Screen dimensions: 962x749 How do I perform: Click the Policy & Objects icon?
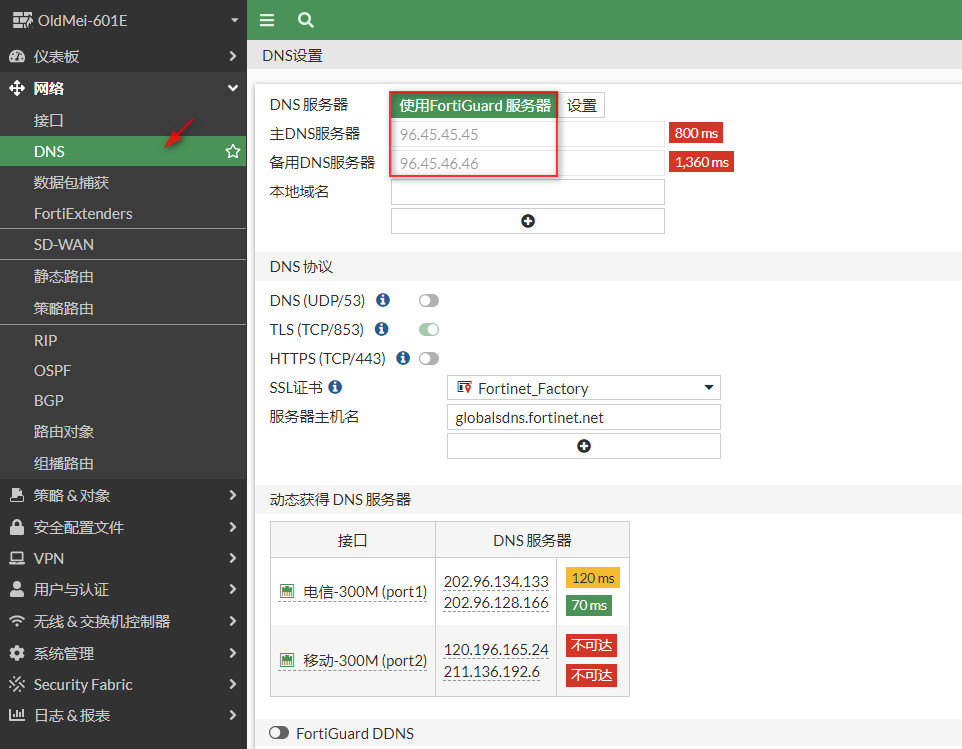[x=17, y=495]
